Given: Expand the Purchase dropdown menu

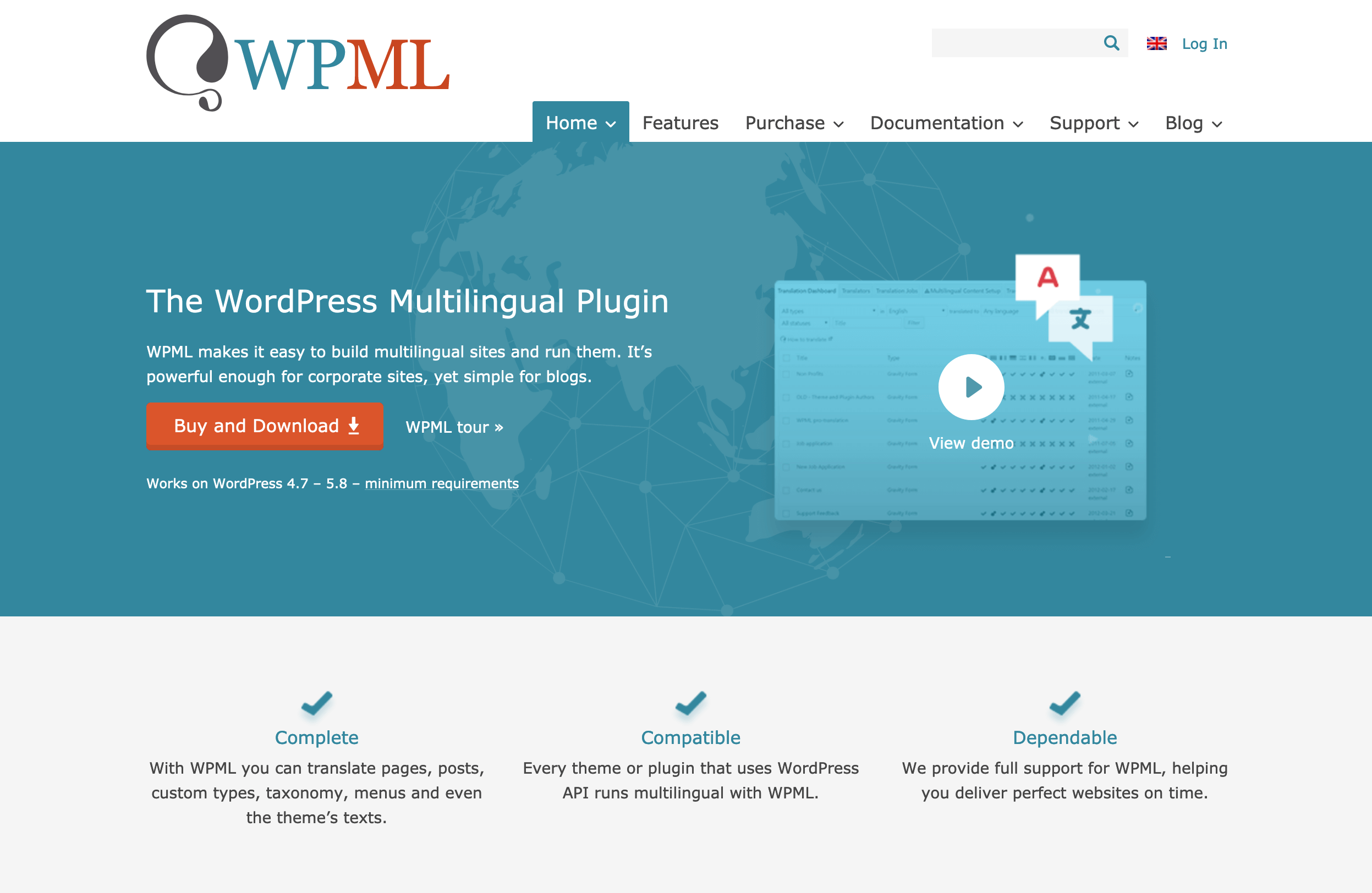Looking at the screenshot, I should 794,122.
